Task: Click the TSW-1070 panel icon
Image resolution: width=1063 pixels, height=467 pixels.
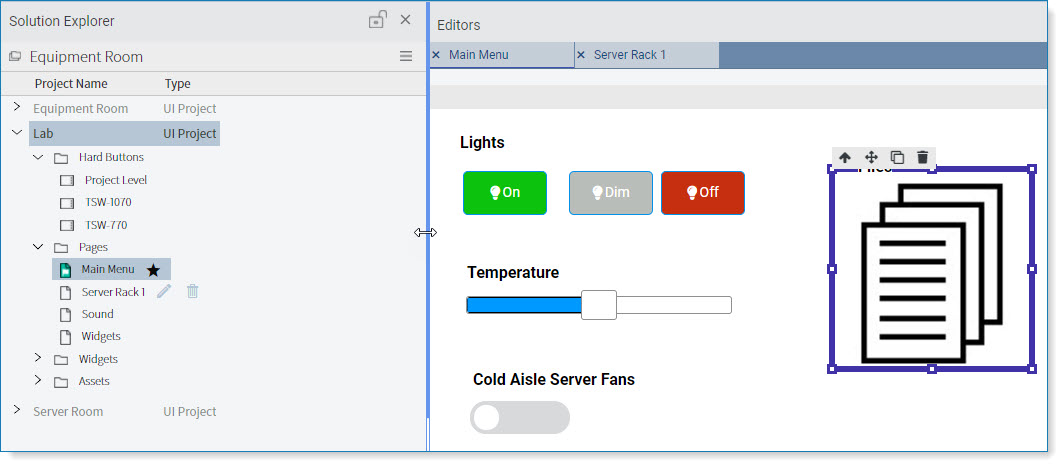Action: click(x=66, y=203)
